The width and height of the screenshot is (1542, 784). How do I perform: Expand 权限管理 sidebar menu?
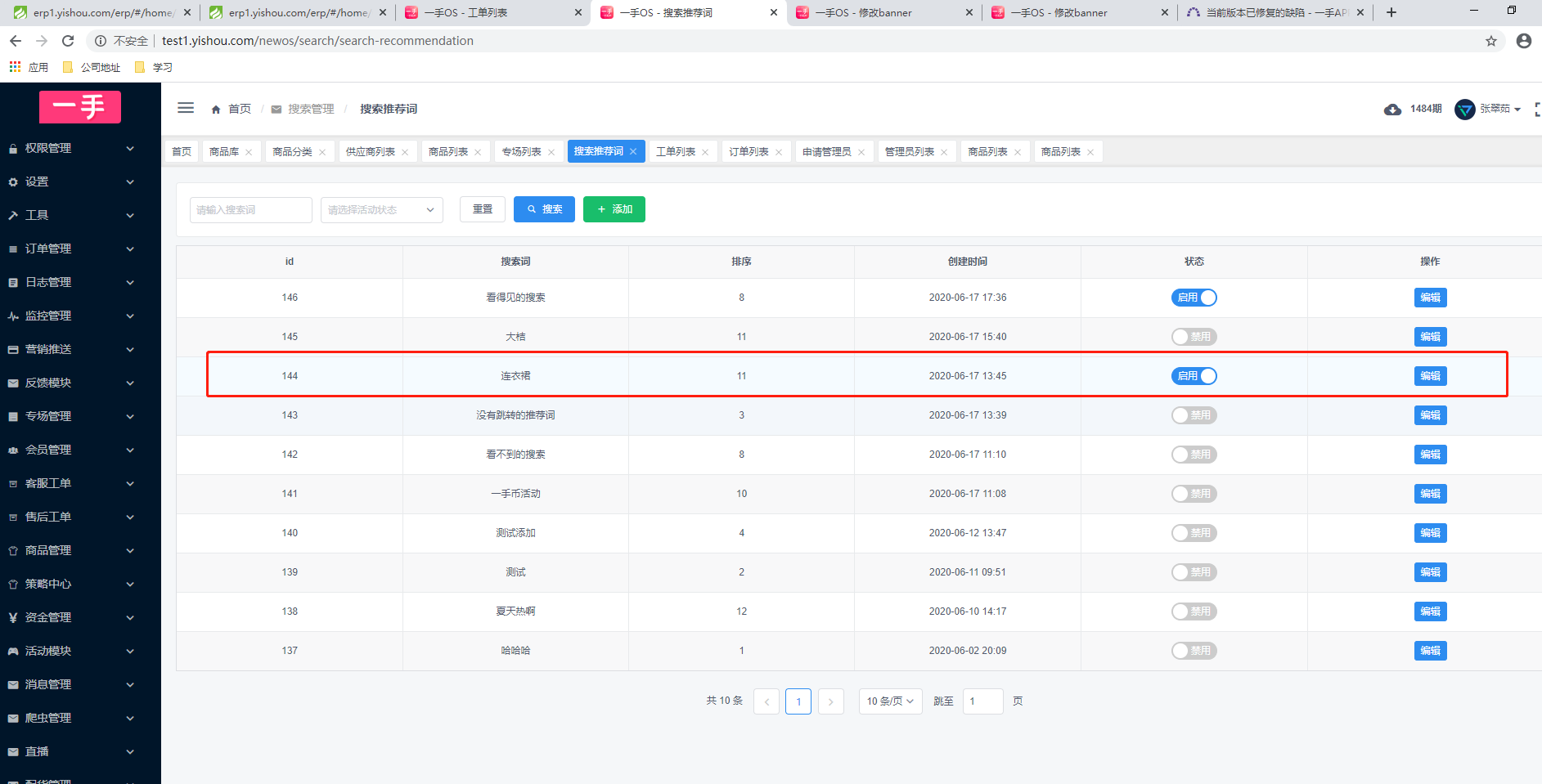point(80,149)
